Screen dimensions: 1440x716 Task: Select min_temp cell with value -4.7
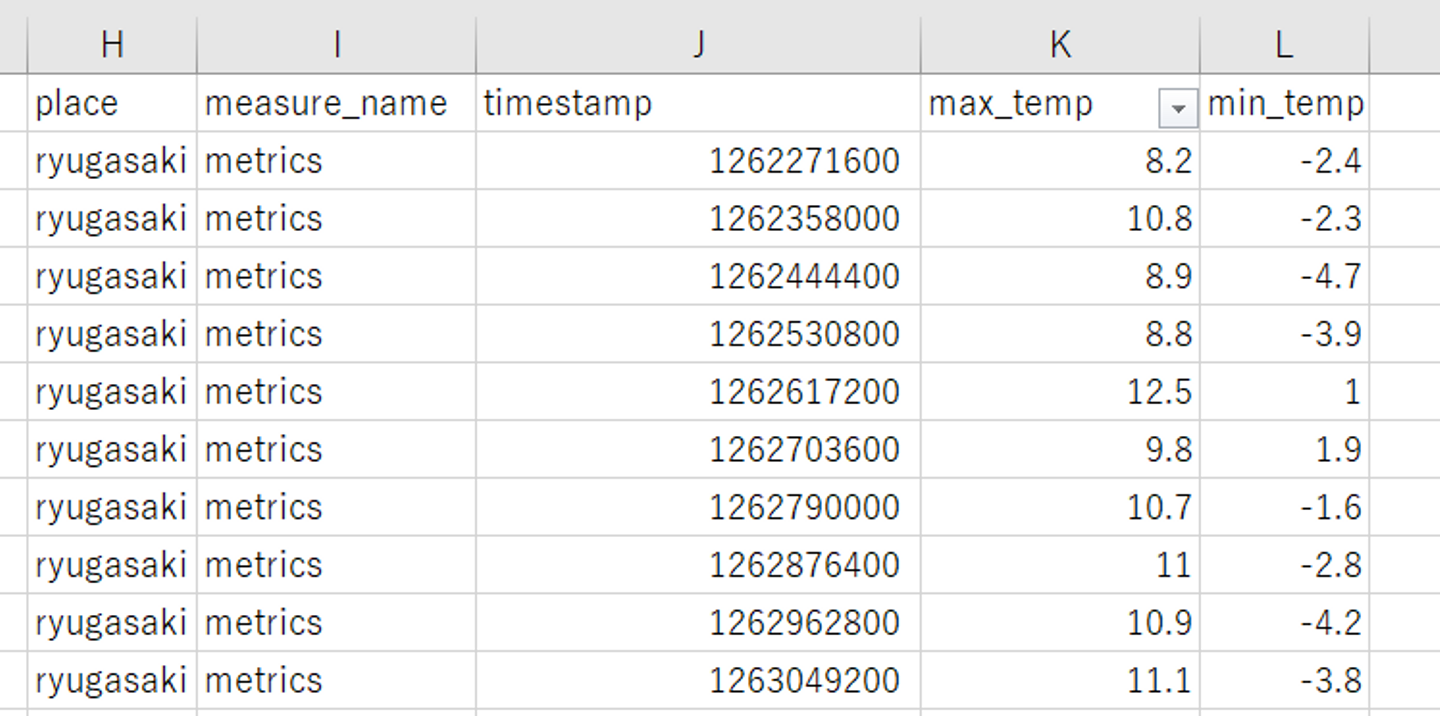(1284, 276)
